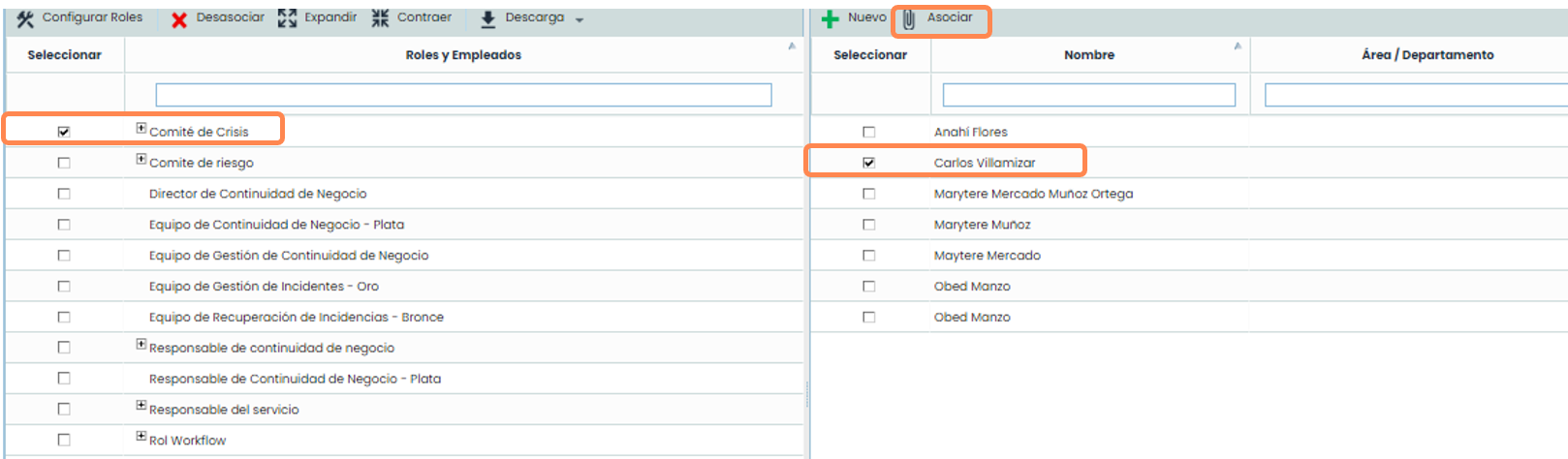
Task: Focus the Roles y Empleados filter field
Action: [x=463, y=95]
